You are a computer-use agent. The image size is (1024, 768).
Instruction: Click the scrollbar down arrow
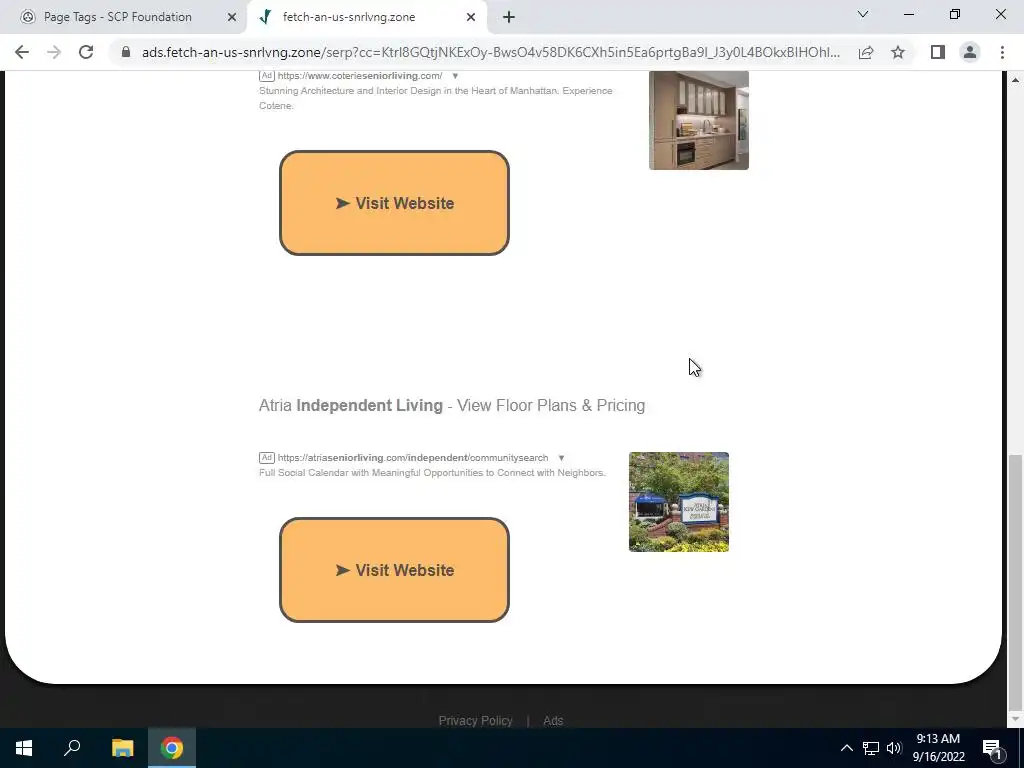[1015, 720]
